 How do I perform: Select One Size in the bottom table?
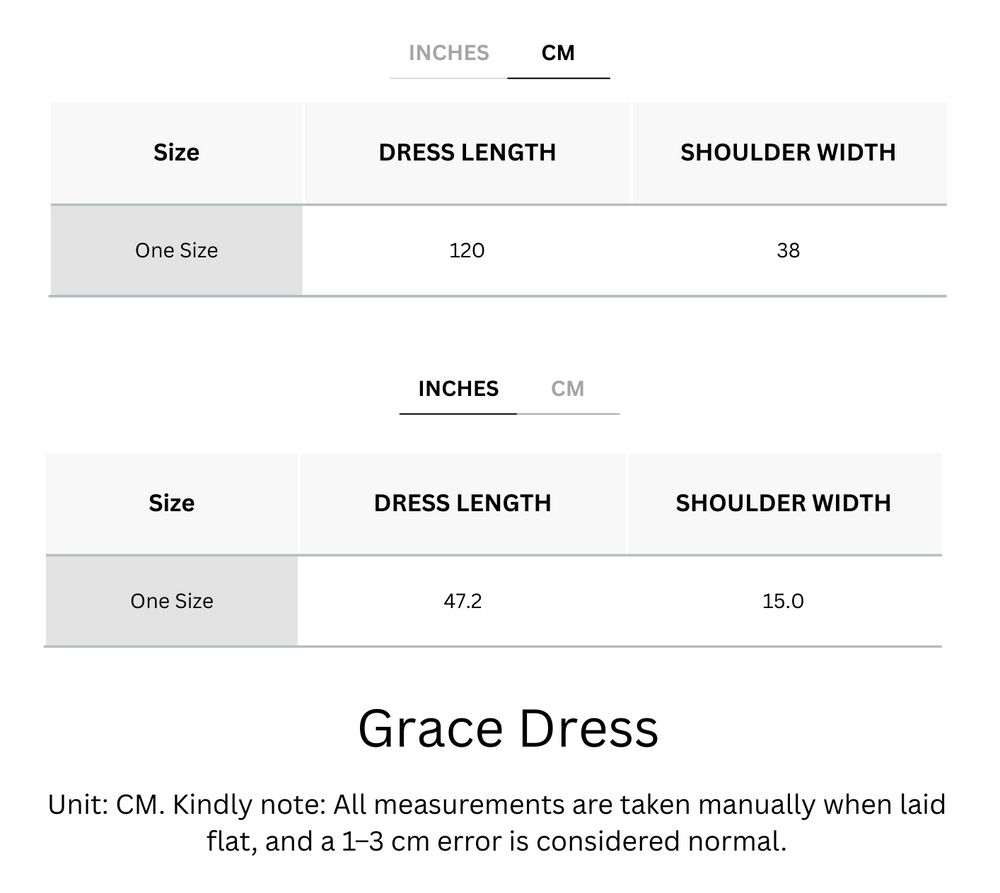pyautogui.click(x=171, y=601)
